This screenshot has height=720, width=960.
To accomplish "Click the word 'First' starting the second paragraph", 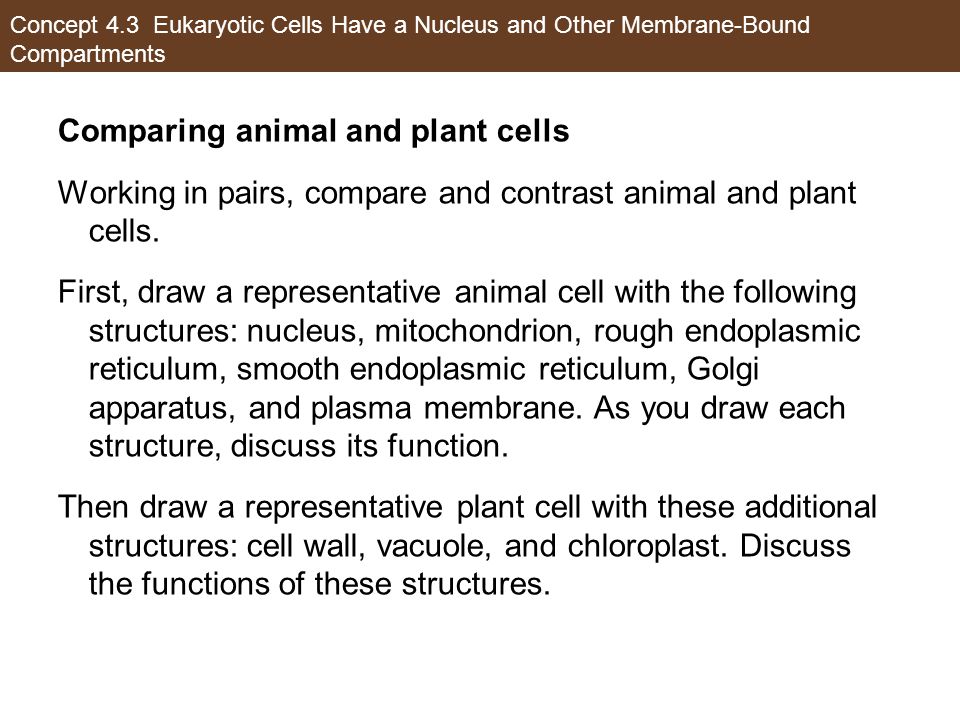I will pos(89,292).
